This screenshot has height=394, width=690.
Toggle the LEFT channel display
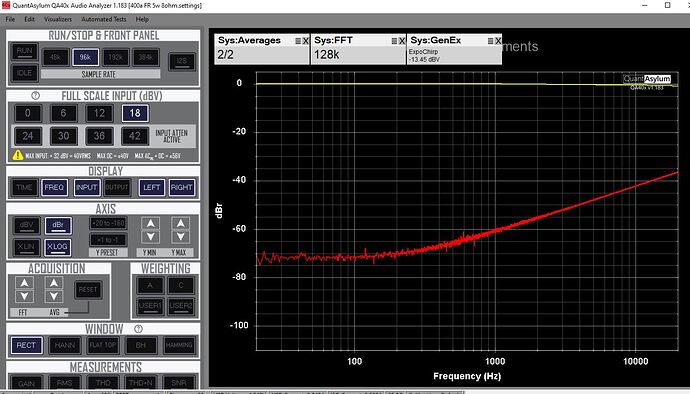pos(152,188)
